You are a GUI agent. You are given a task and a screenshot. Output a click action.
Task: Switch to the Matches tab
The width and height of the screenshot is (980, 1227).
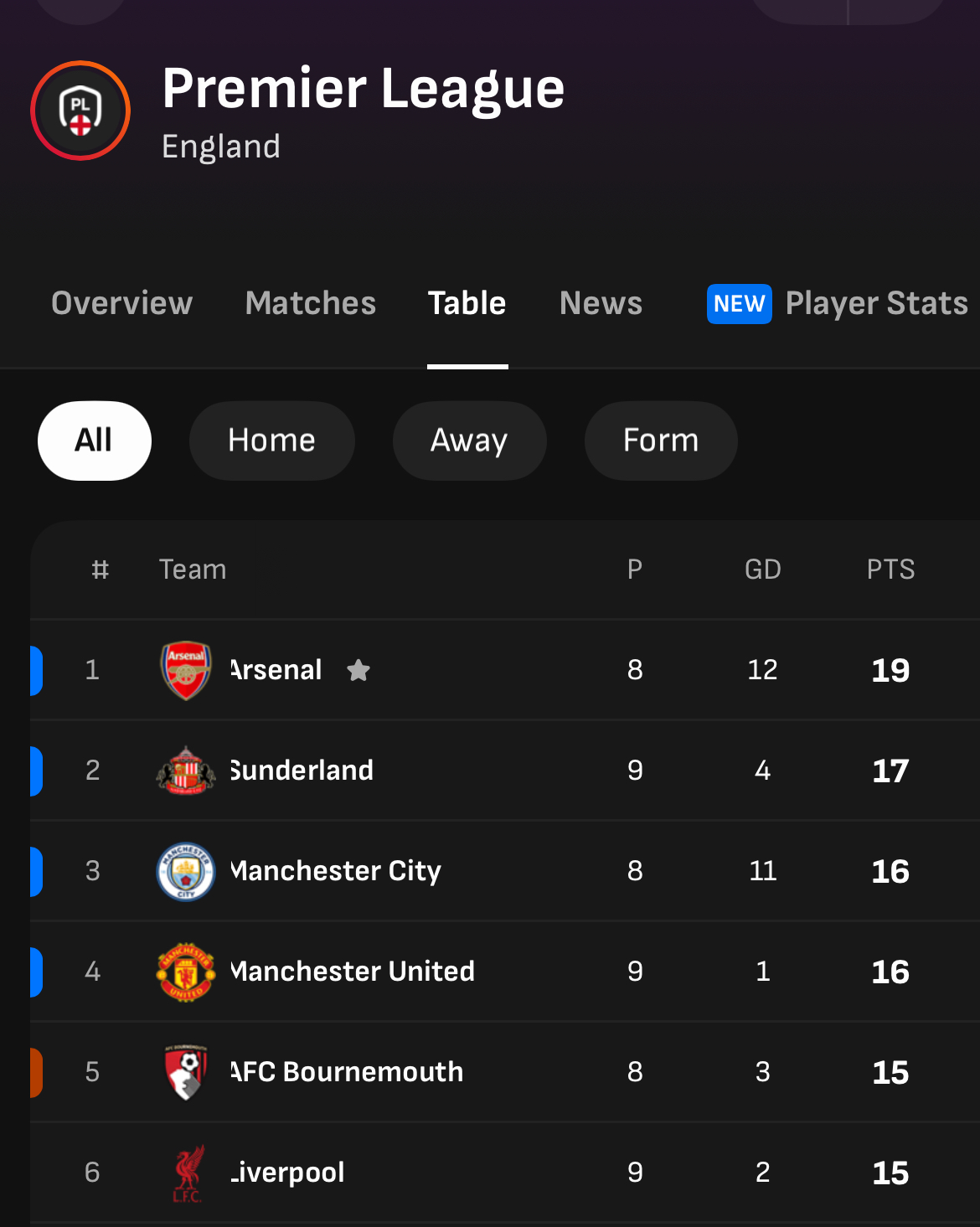[311, 303]
